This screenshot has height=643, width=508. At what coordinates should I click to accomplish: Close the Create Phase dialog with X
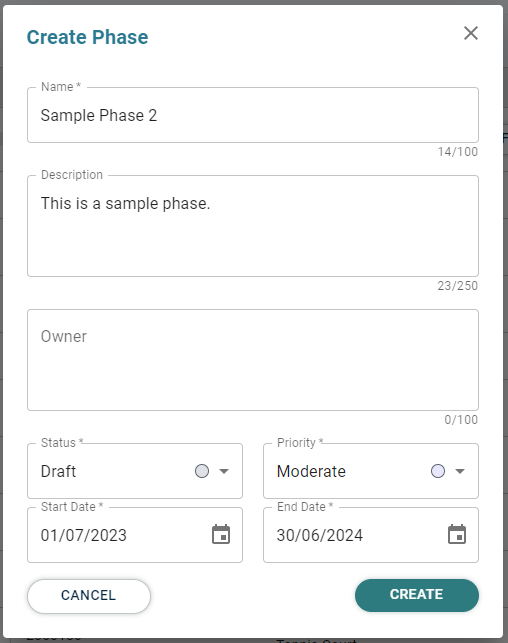(x=471, y=33)
